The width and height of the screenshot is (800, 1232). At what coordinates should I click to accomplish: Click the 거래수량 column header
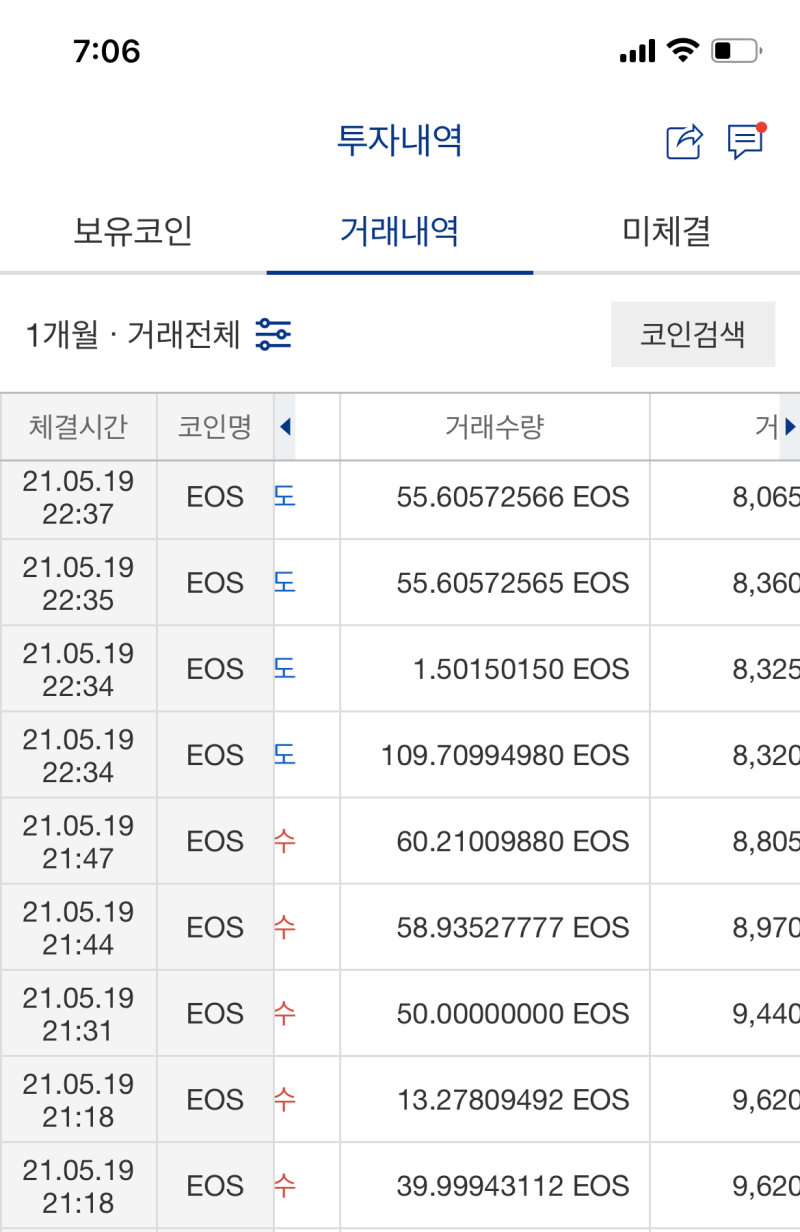point(494,427)
